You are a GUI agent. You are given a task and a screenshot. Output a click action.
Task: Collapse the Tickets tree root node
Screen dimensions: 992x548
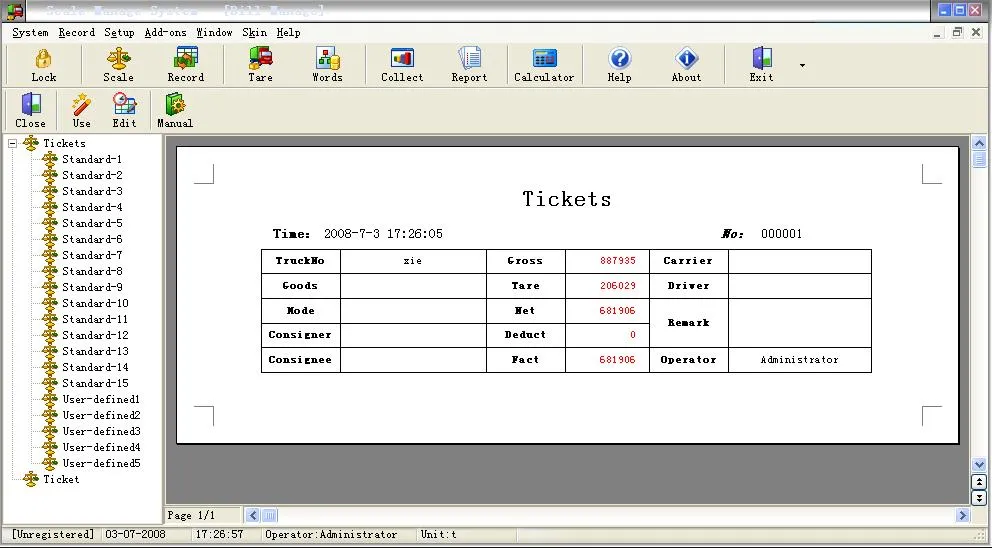[x=13, y=143]
